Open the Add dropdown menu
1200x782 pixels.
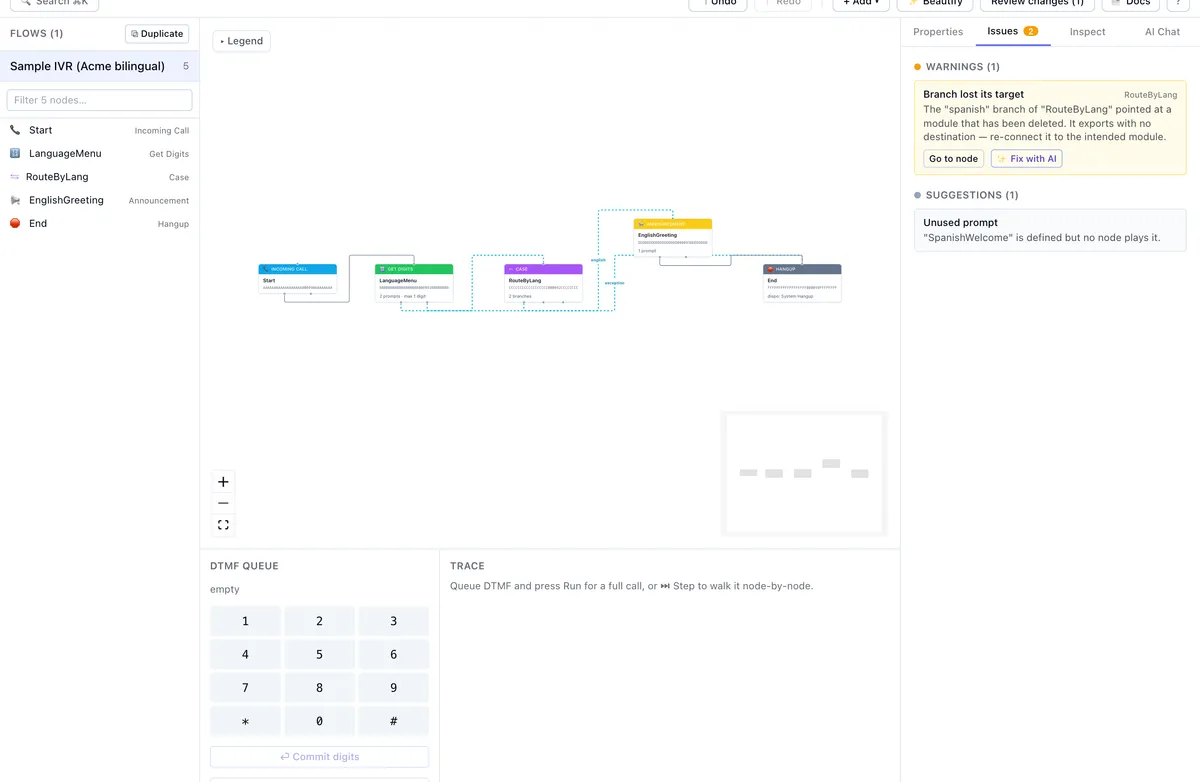tap(861, 3)
